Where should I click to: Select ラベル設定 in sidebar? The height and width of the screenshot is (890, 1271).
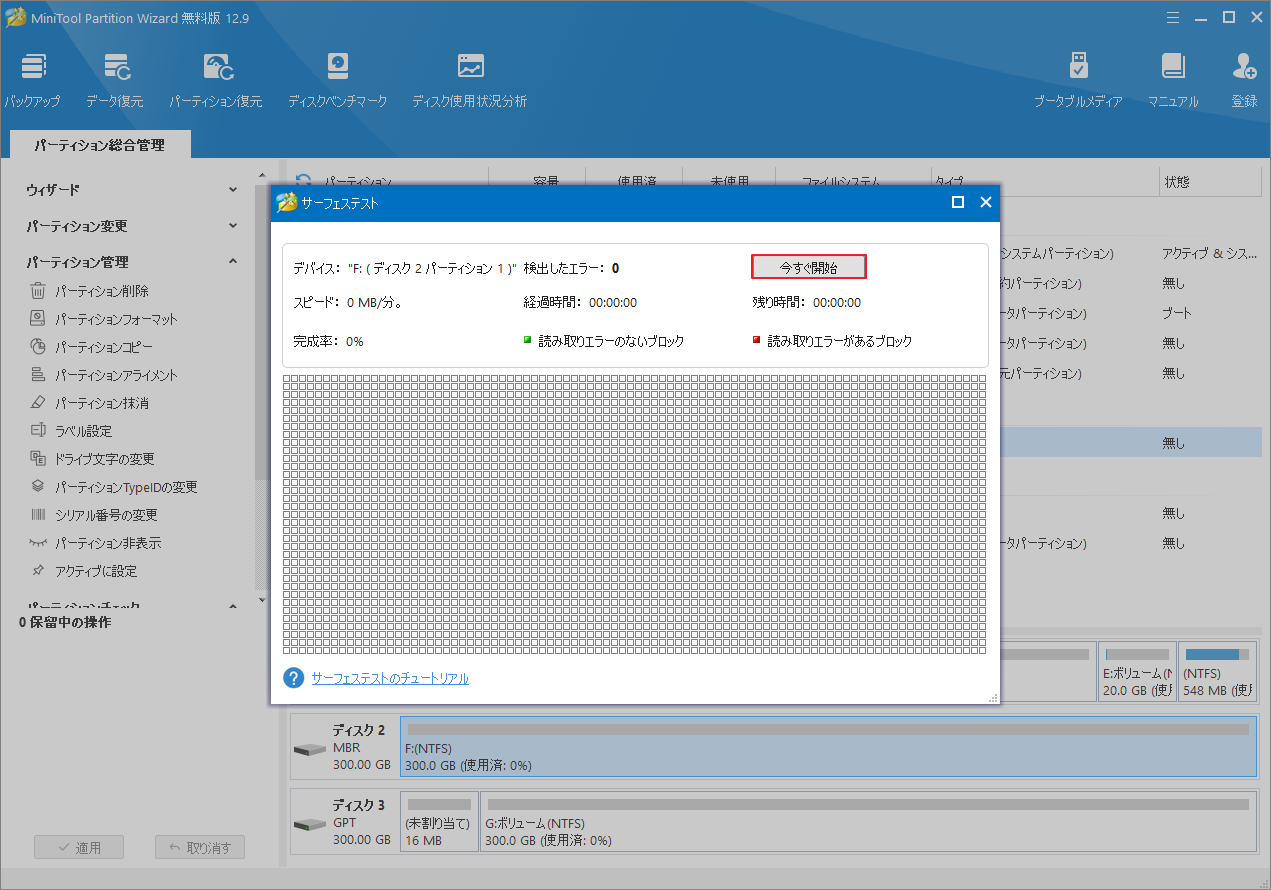tap(71, 431)
